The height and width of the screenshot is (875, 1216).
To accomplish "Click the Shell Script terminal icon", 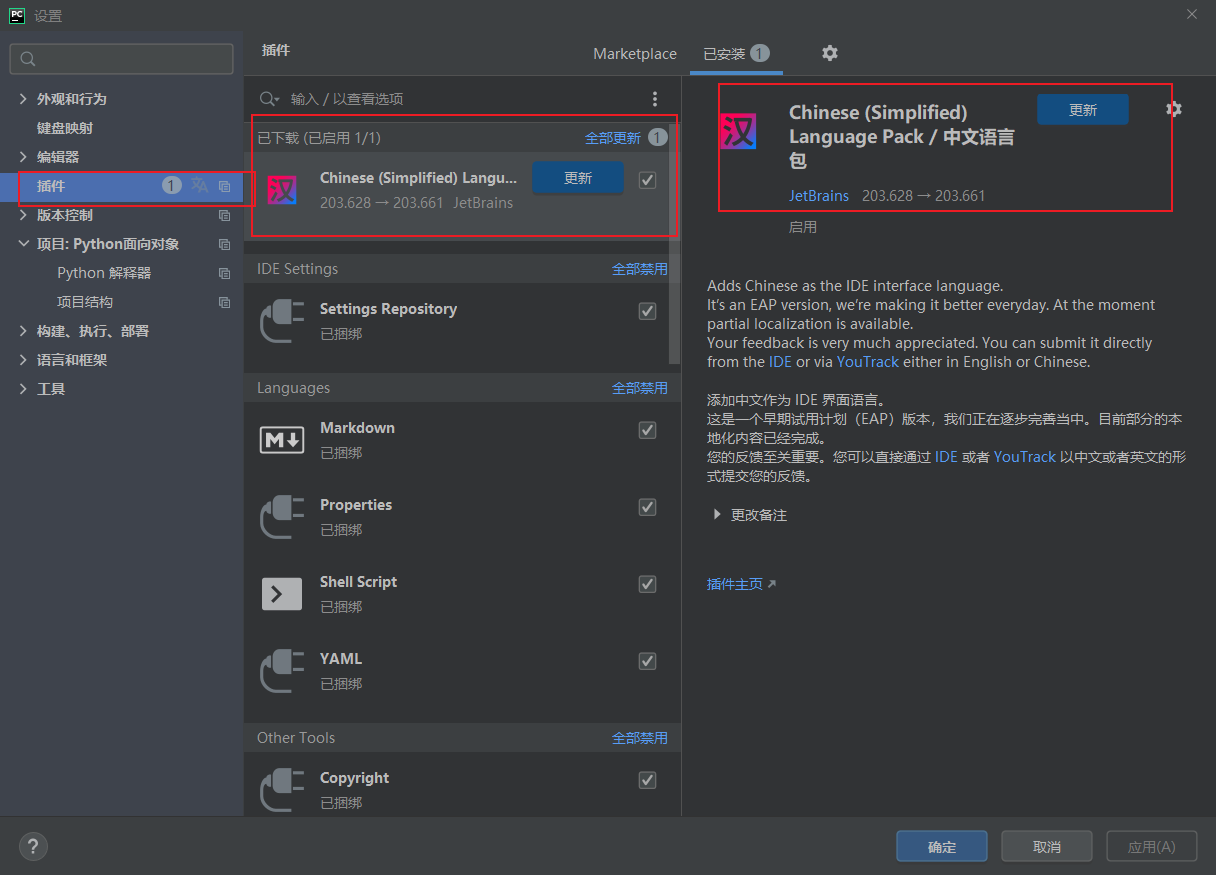I will 282,594.
